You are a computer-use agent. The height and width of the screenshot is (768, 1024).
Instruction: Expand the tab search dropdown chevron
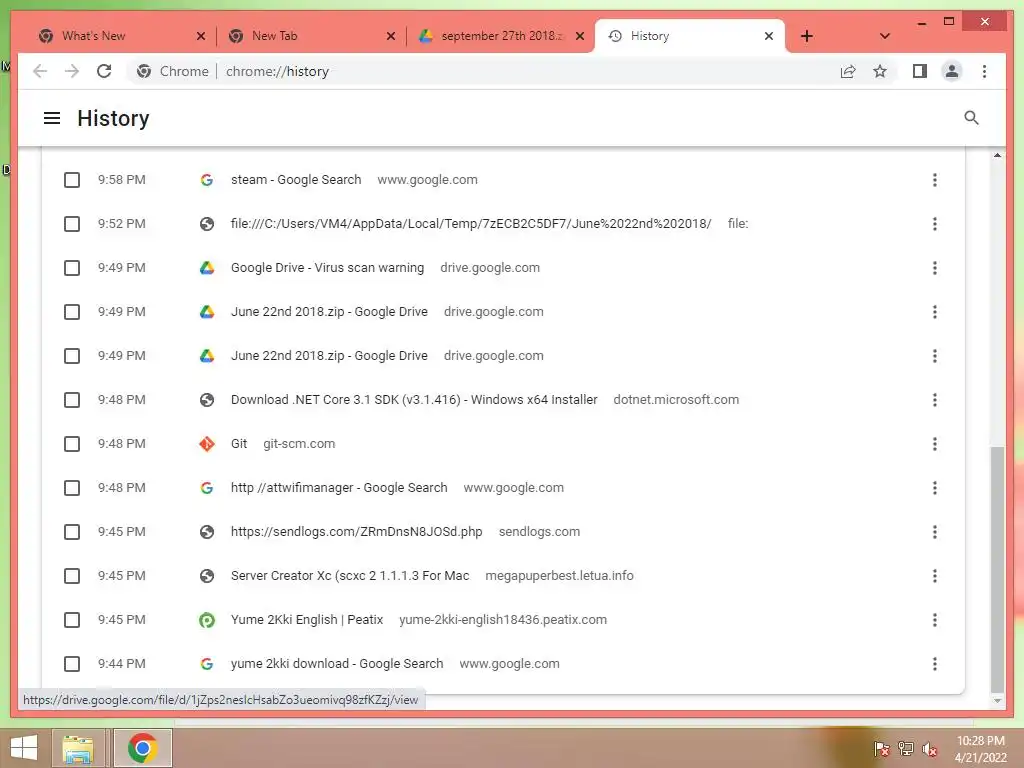click(x=885, y=36)
